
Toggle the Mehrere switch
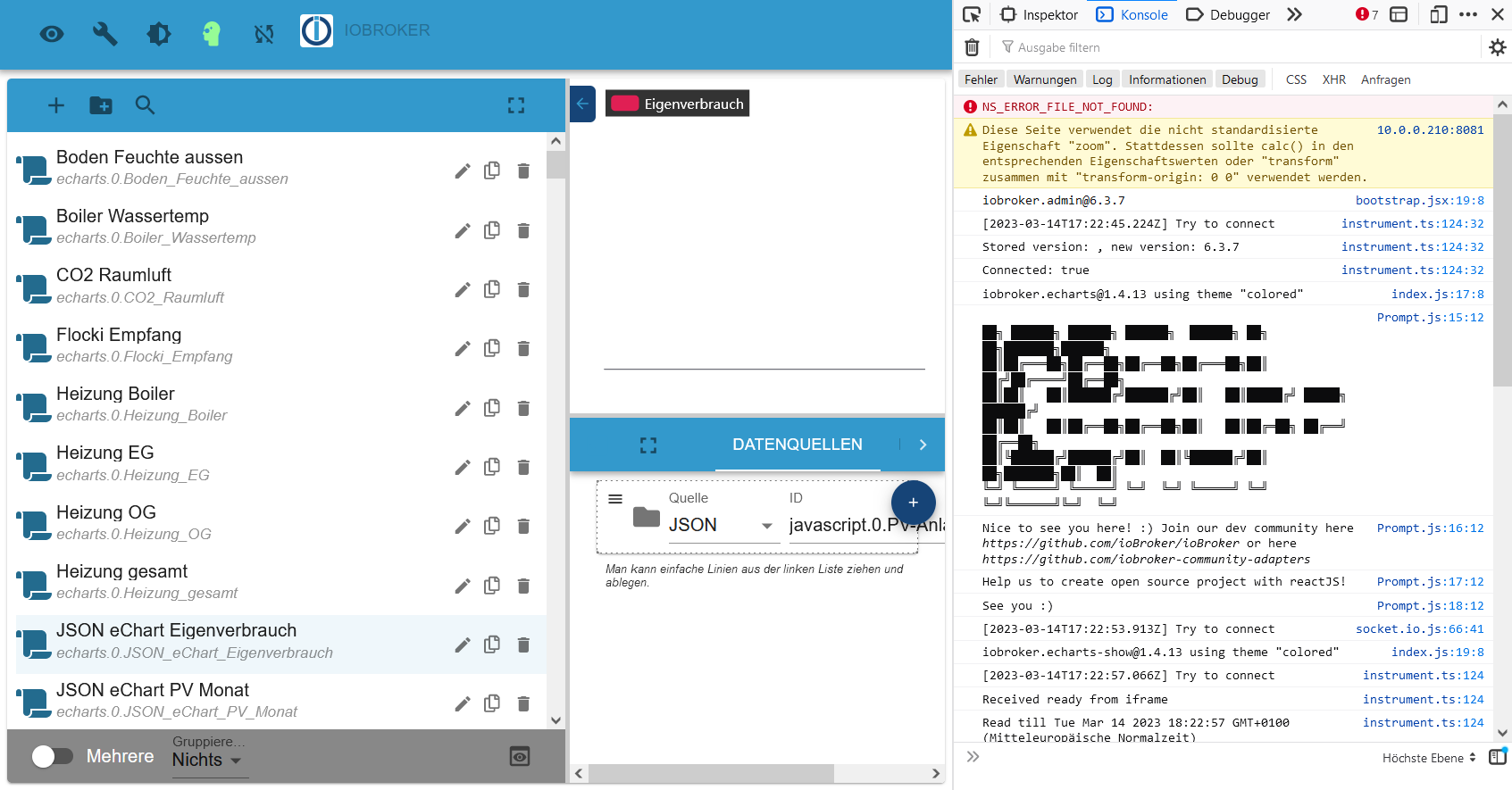(x=53, y=756)
